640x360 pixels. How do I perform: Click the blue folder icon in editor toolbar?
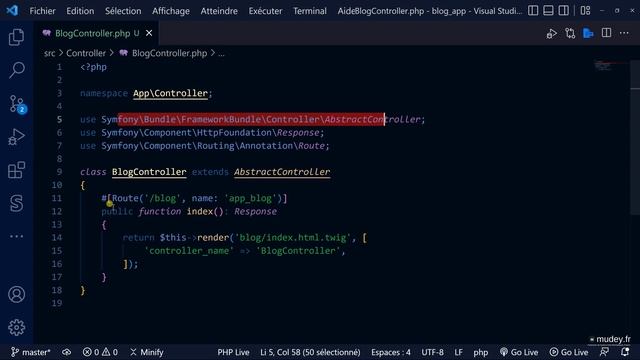click(x=588, y=33)
